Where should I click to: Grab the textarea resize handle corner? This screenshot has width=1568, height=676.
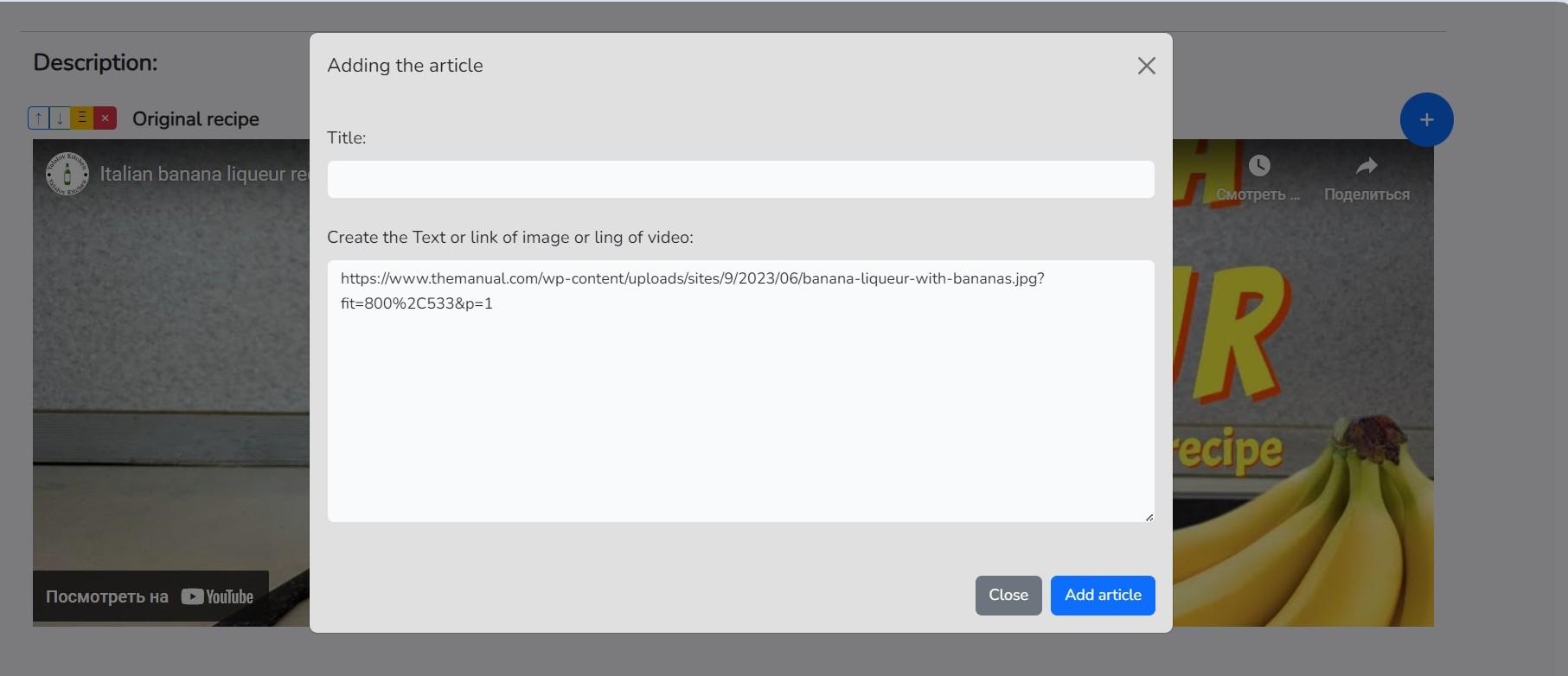click(x=1149, y=517)
